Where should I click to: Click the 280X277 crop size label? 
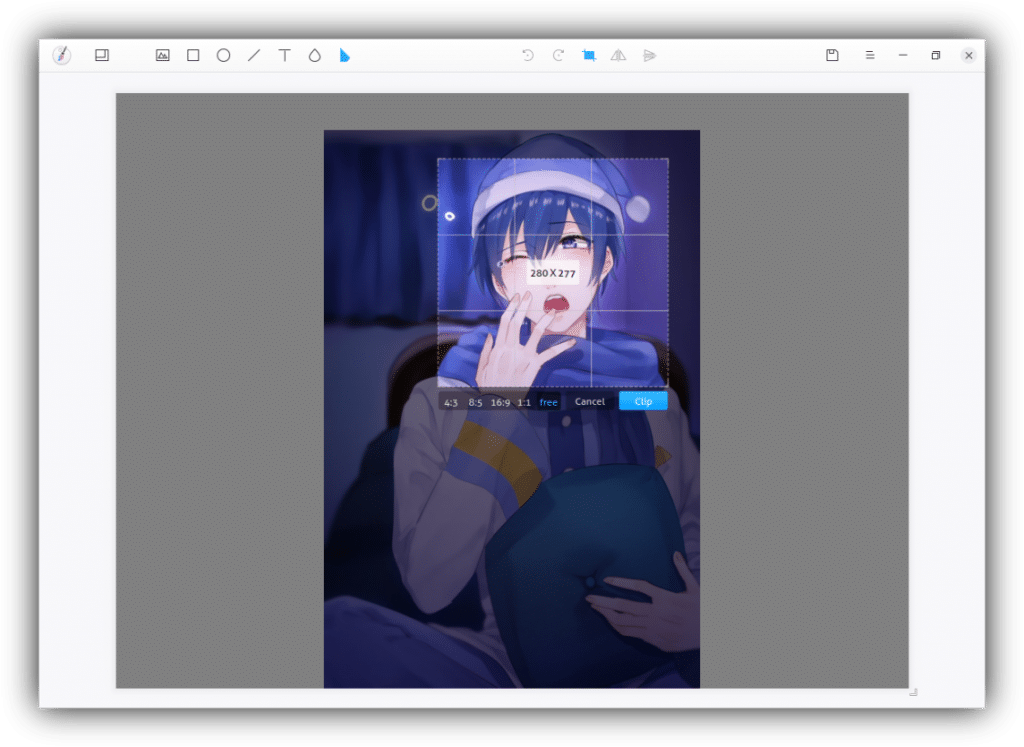[x=552, y=273]
